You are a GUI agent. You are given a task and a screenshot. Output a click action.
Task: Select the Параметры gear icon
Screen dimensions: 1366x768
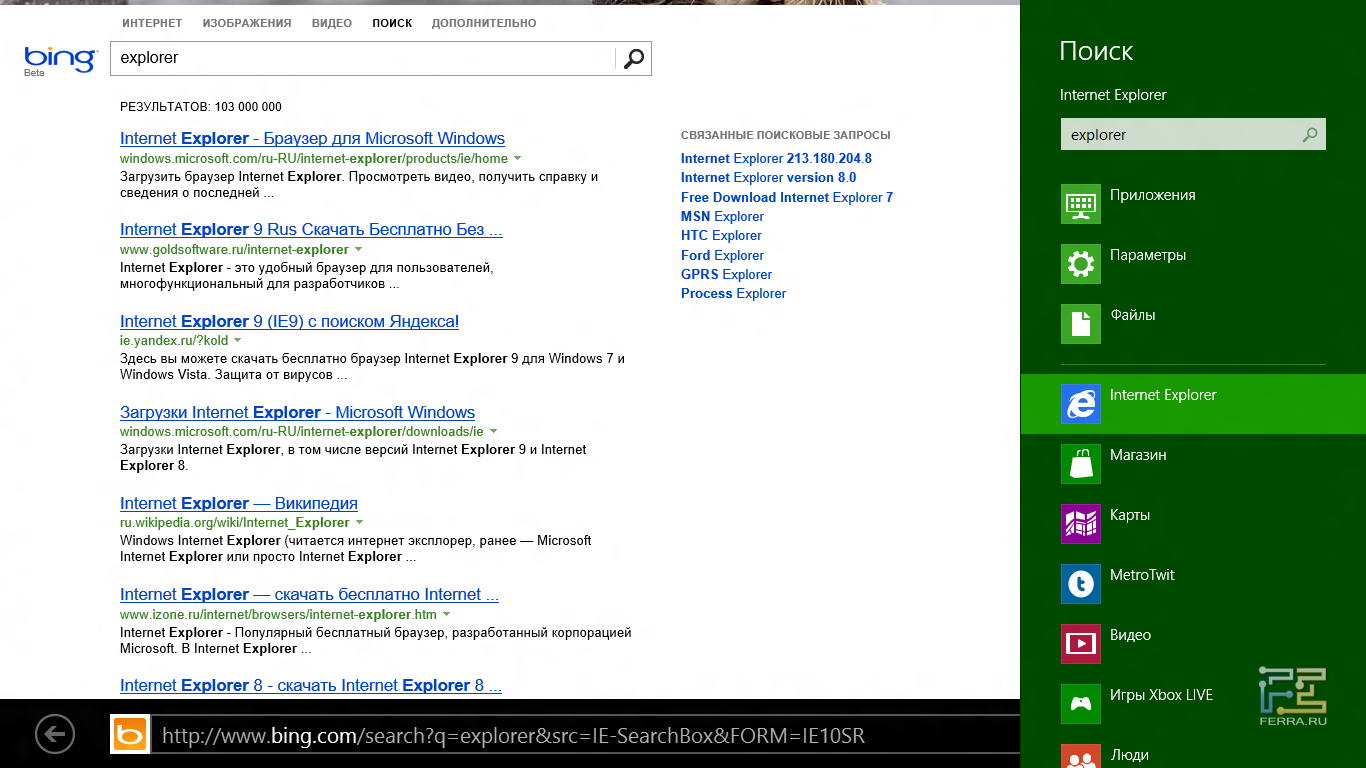[x=1080, y=264]
